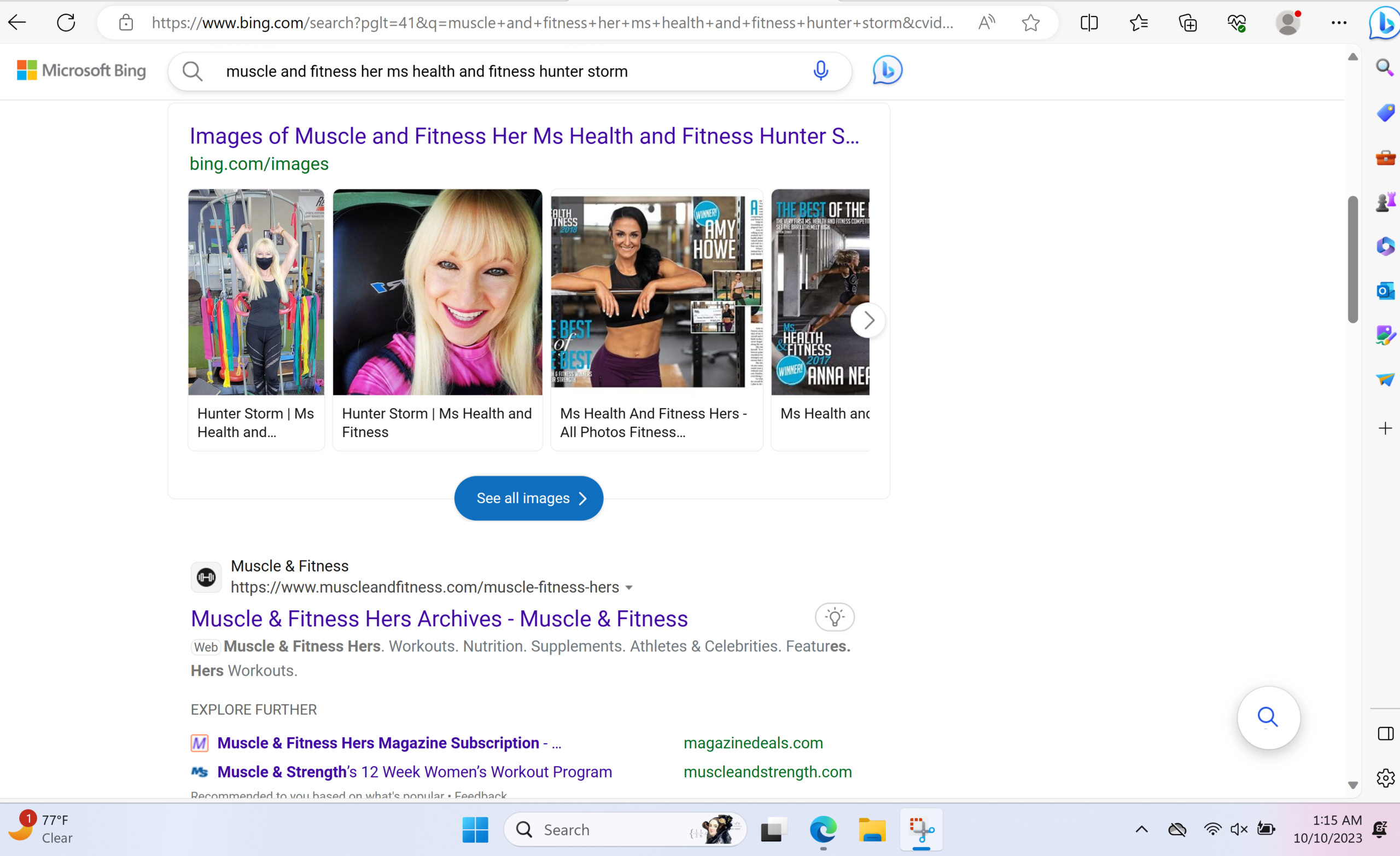
Task: Go back using the browser back arrow
Action: (17, 23)
